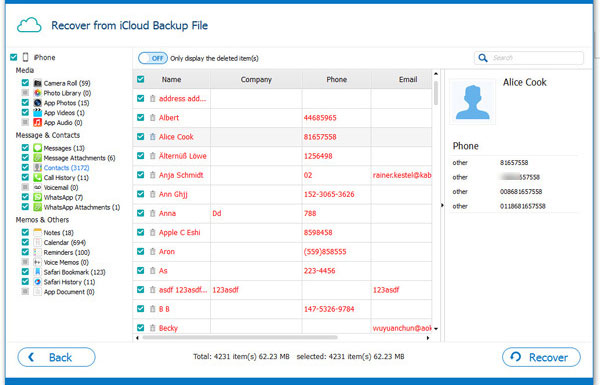
Task: Click phone number '147-5326-9784'
Action: click(329, 309)
